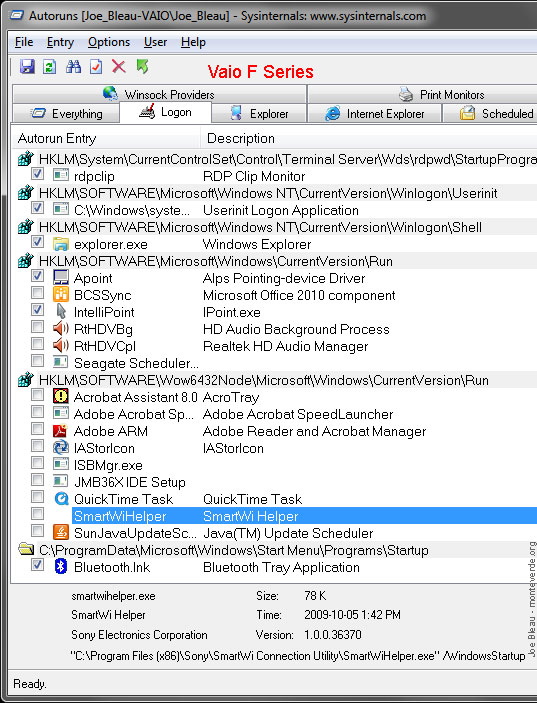Image resolution: width=537 pixels, height=703 pixels.
Task: Click the explorer.exe folder icon
Action: (61, 244)
